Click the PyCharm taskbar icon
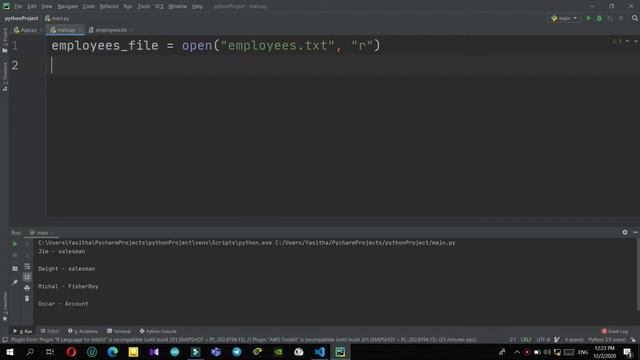The height and width of the screenshot is (360, 640). click(x=340, y=352)
